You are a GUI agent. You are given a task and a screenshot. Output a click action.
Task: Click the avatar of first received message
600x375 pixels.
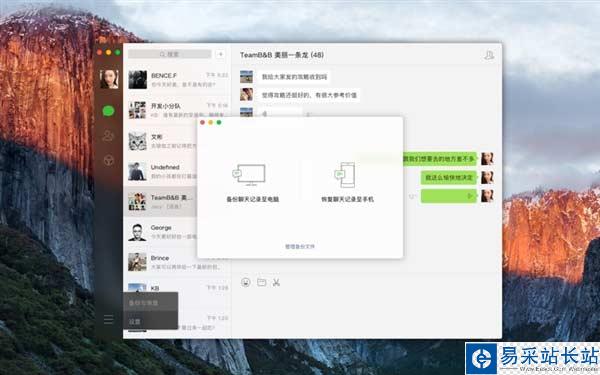[246, 77]
